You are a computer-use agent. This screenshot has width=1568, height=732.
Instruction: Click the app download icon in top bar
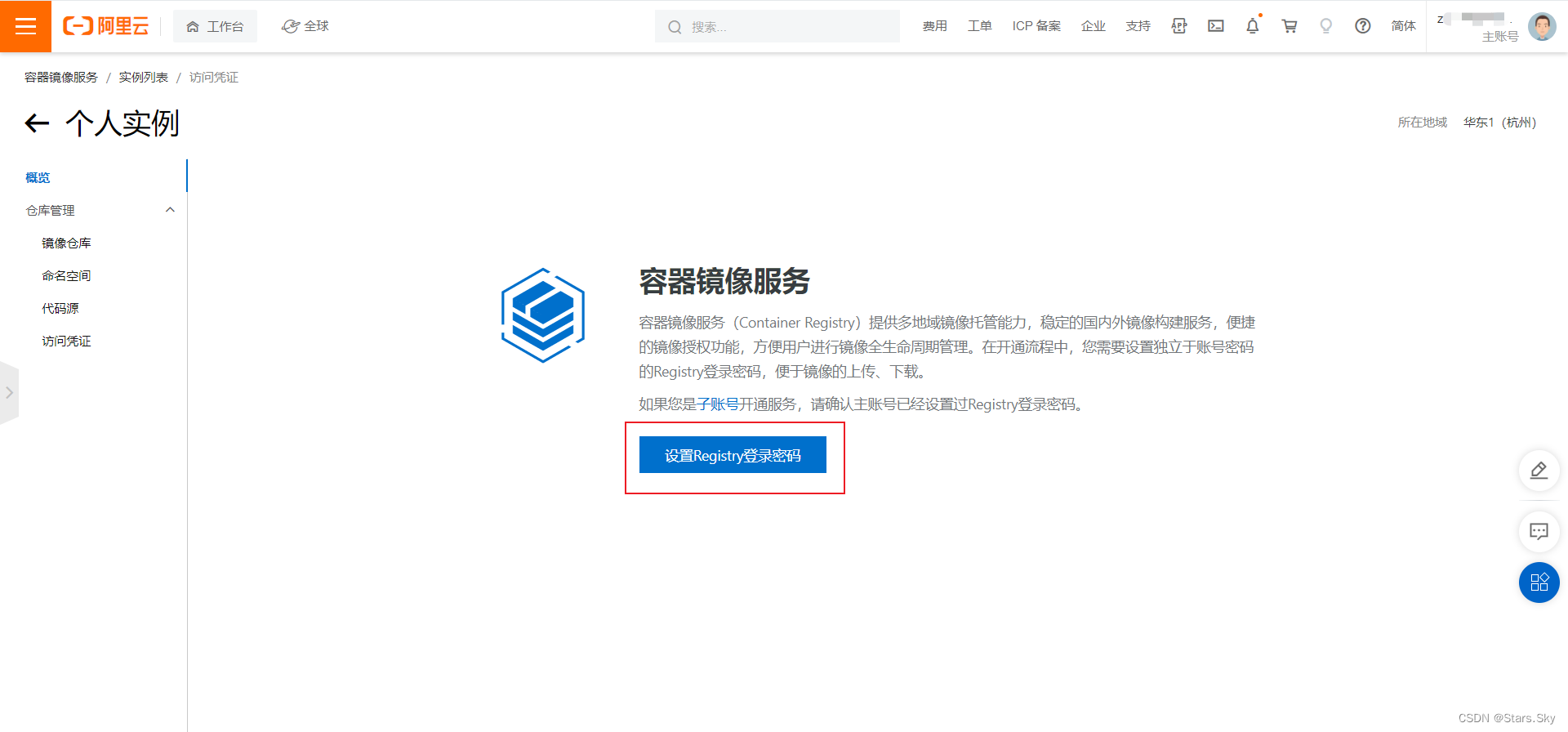tap(1179, 26)
